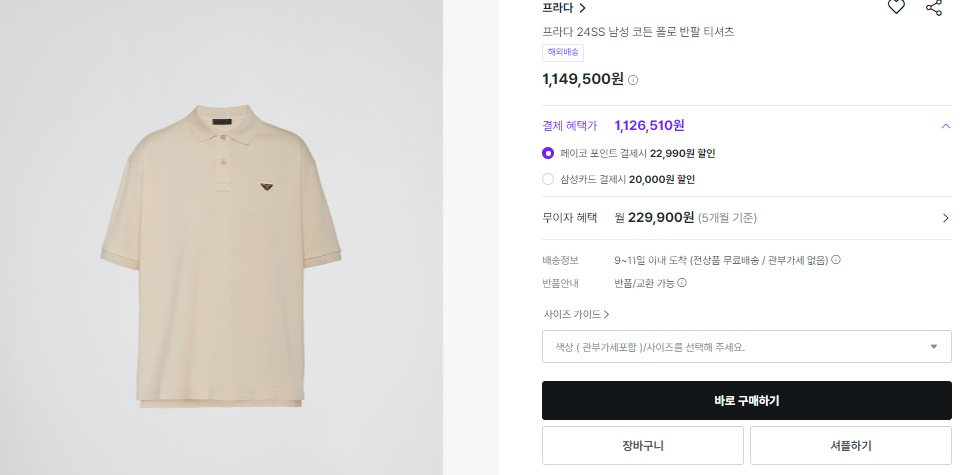Click the share icon
968x475 pixels.
pyautogui.click(x=934, y=7)
